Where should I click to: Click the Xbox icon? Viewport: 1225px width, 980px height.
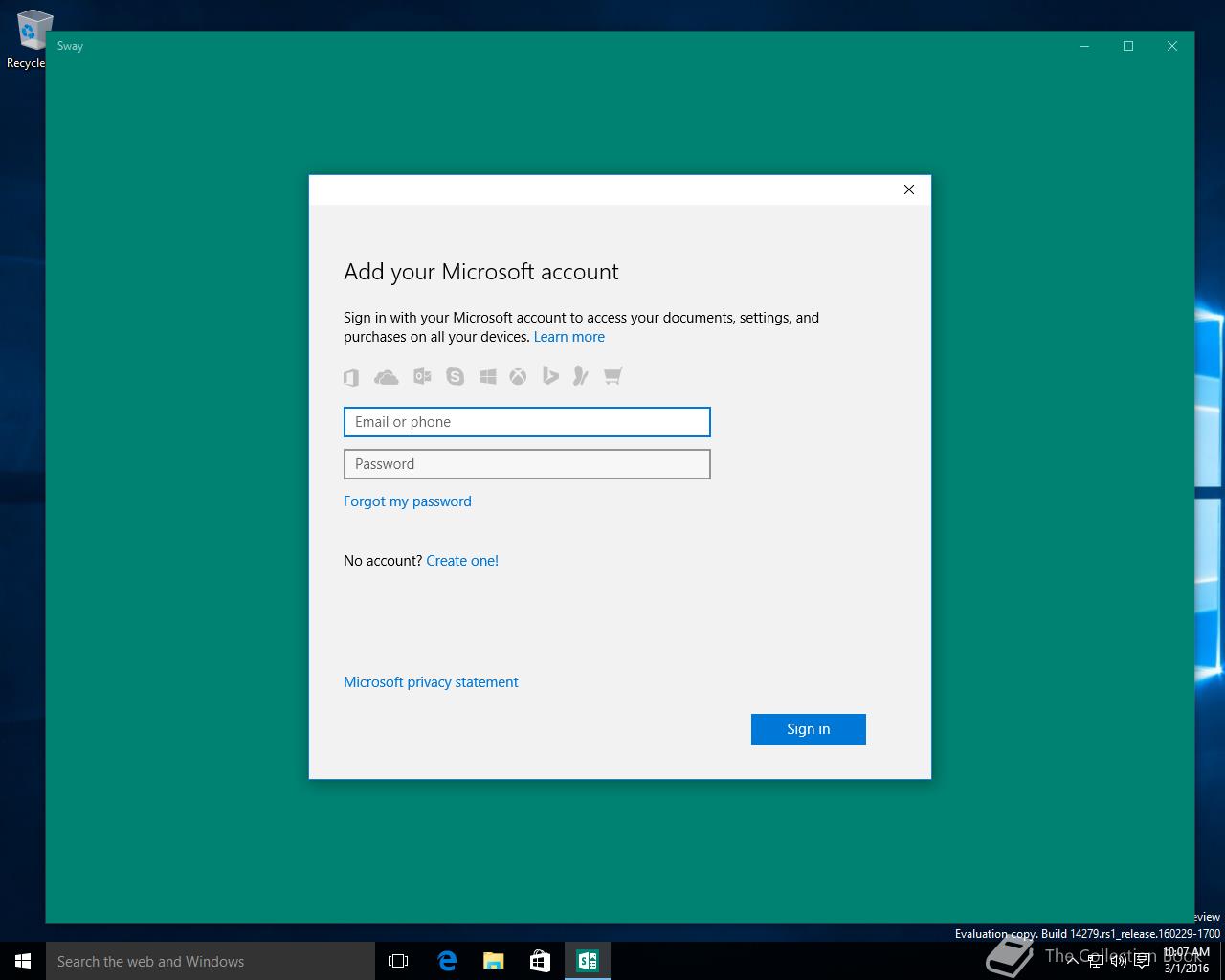(518, 377)
